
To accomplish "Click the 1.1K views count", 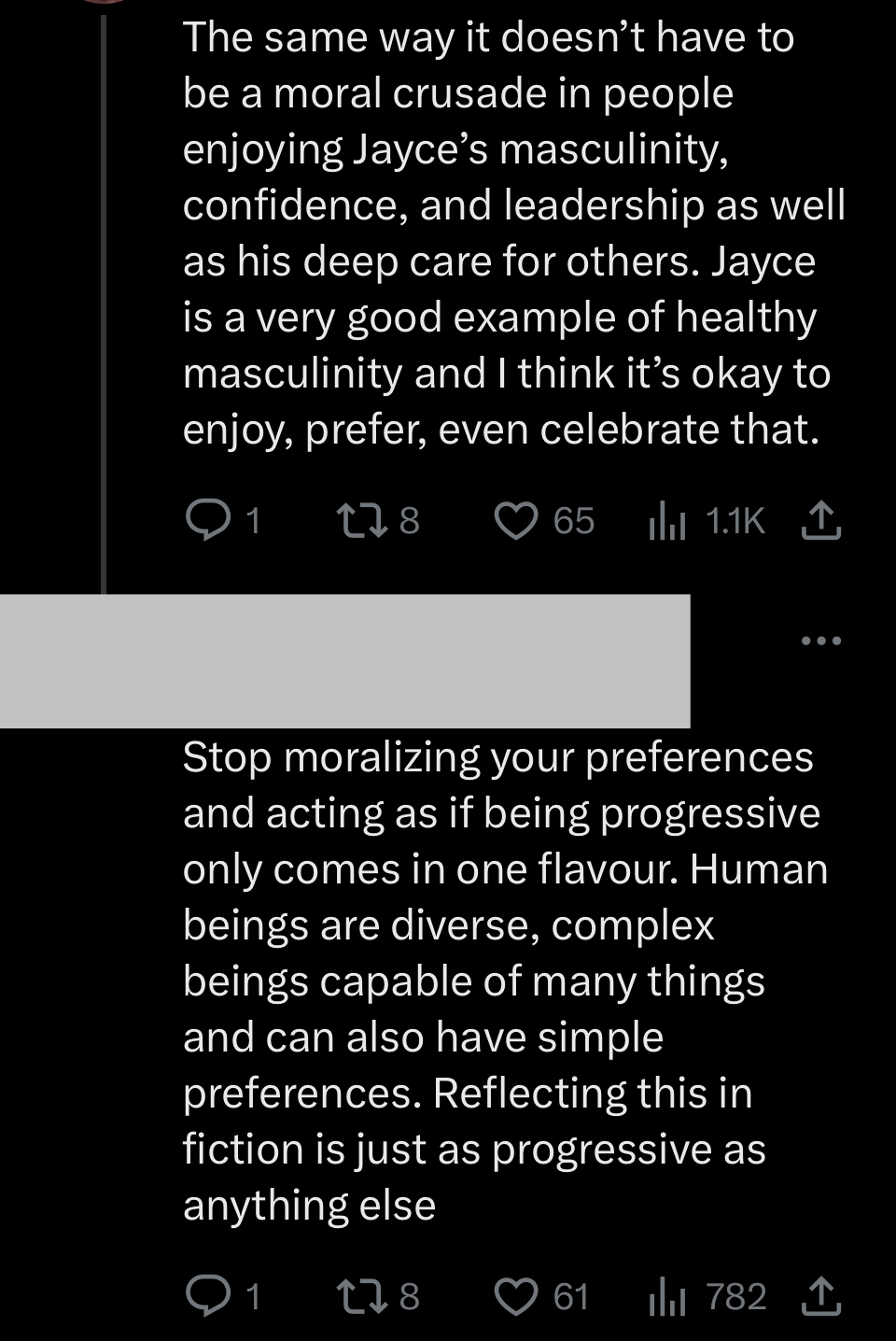I will point(735,521).
